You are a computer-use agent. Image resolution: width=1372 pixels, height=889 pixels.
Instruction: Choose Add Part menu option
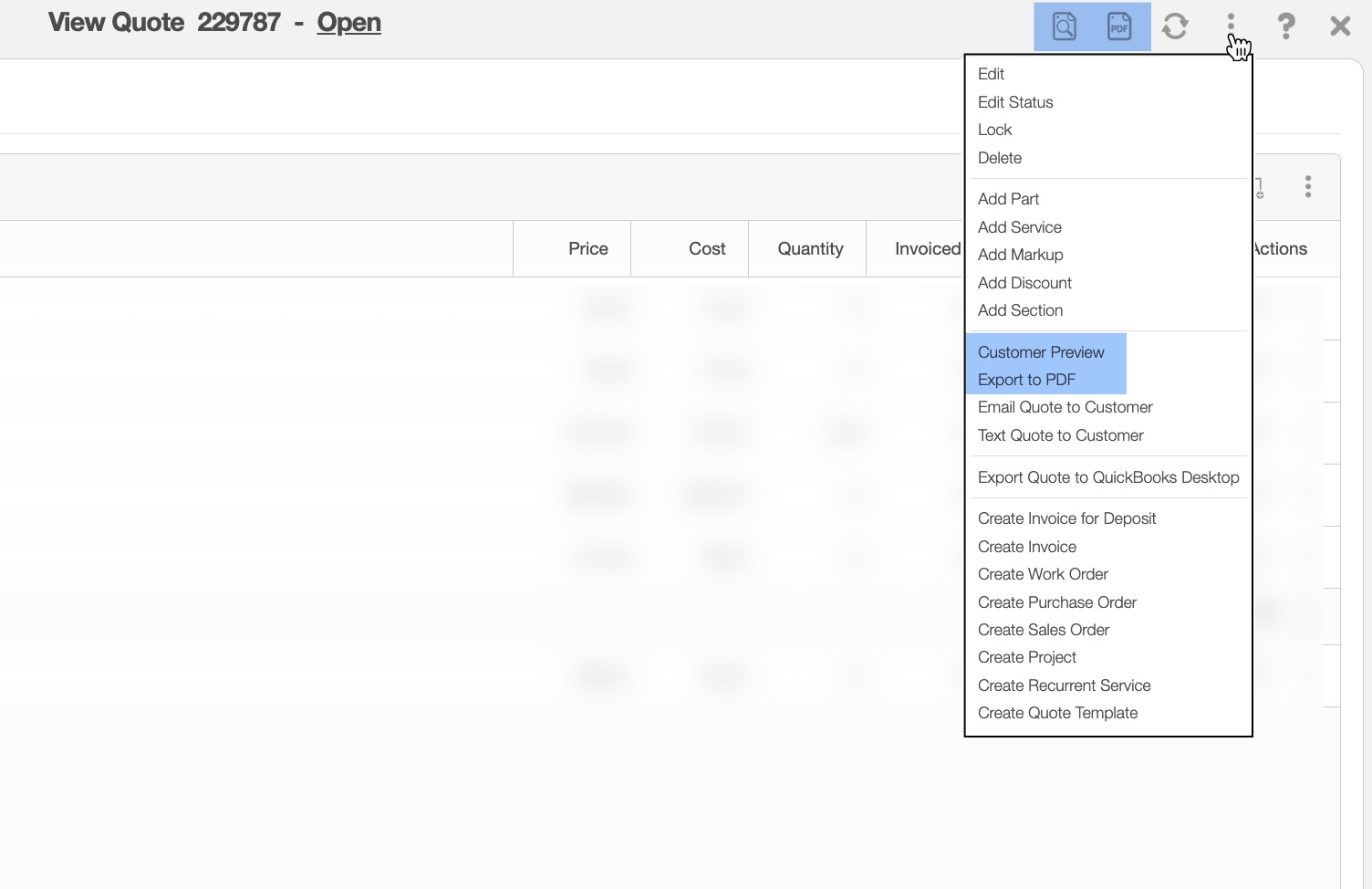click(1008, 199)
